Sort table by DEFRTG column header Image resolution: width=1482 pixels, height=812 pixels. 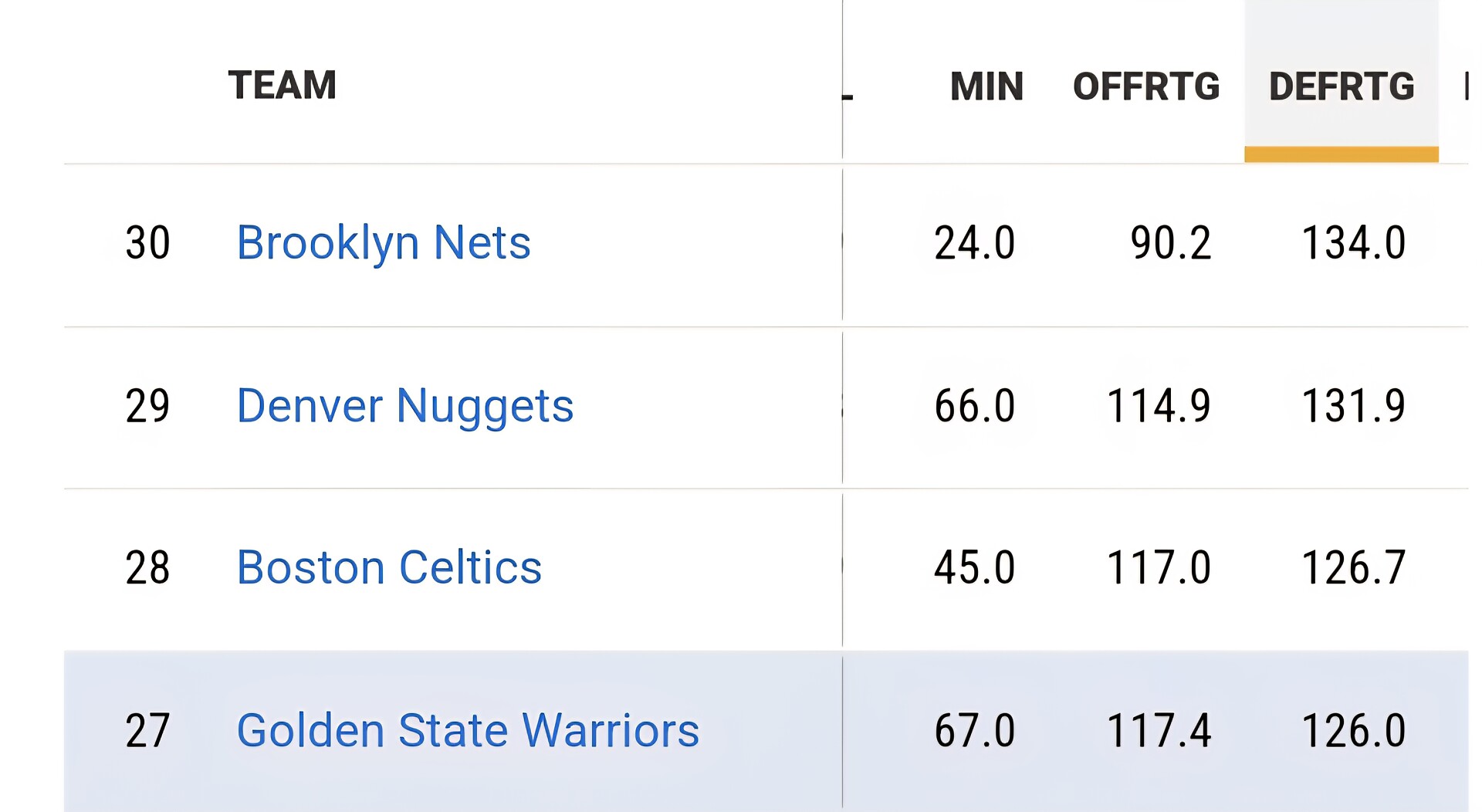coord(1342,86)
